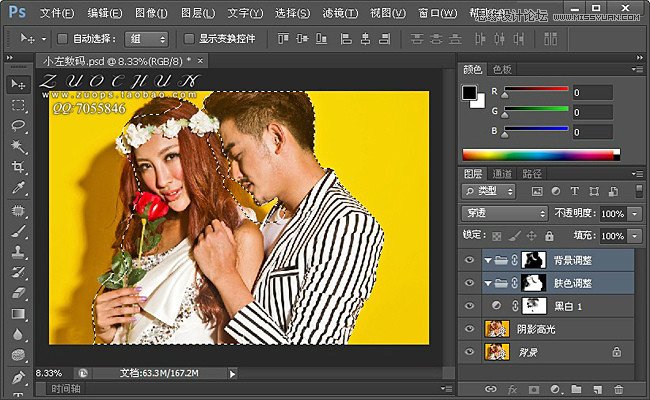Screen dimensions: 650x400
Task: Select the Eraser tool
Action: (18, 293)
